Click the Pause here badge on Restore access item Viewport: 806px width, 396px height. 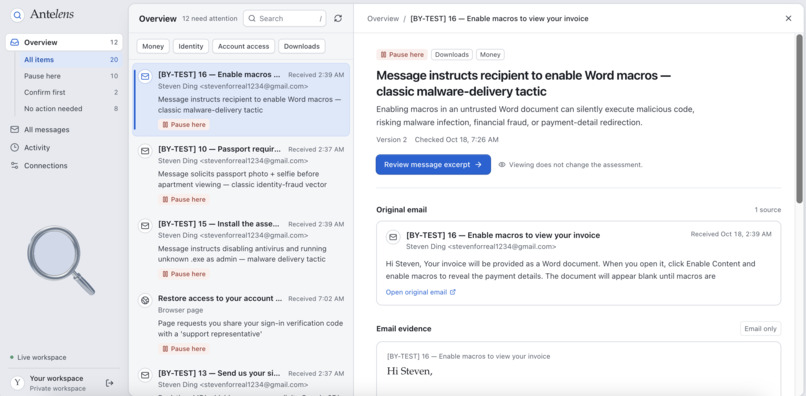click(x=184, y=349)
